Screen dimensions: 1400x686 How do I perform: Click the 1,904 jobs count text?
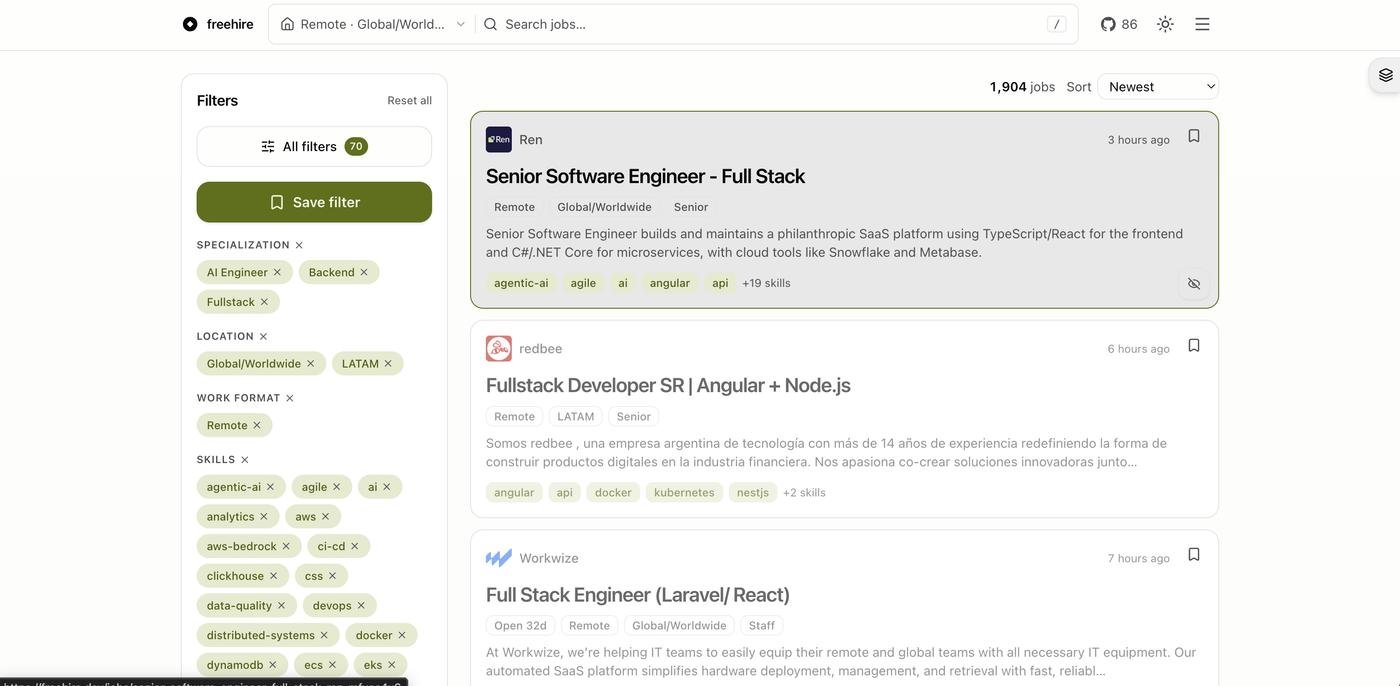click(x=1023, y=87)
